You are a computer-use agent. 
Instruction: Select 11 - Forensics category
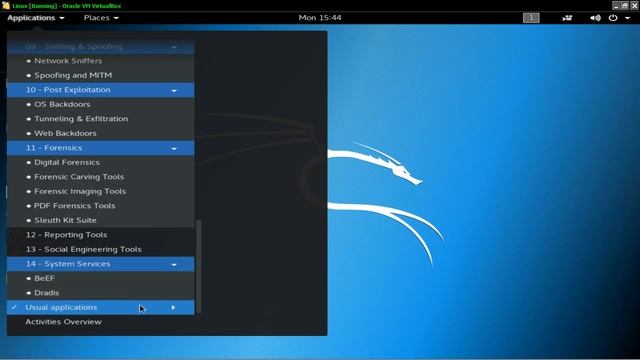pyautogui.click(x=100, y=148)
